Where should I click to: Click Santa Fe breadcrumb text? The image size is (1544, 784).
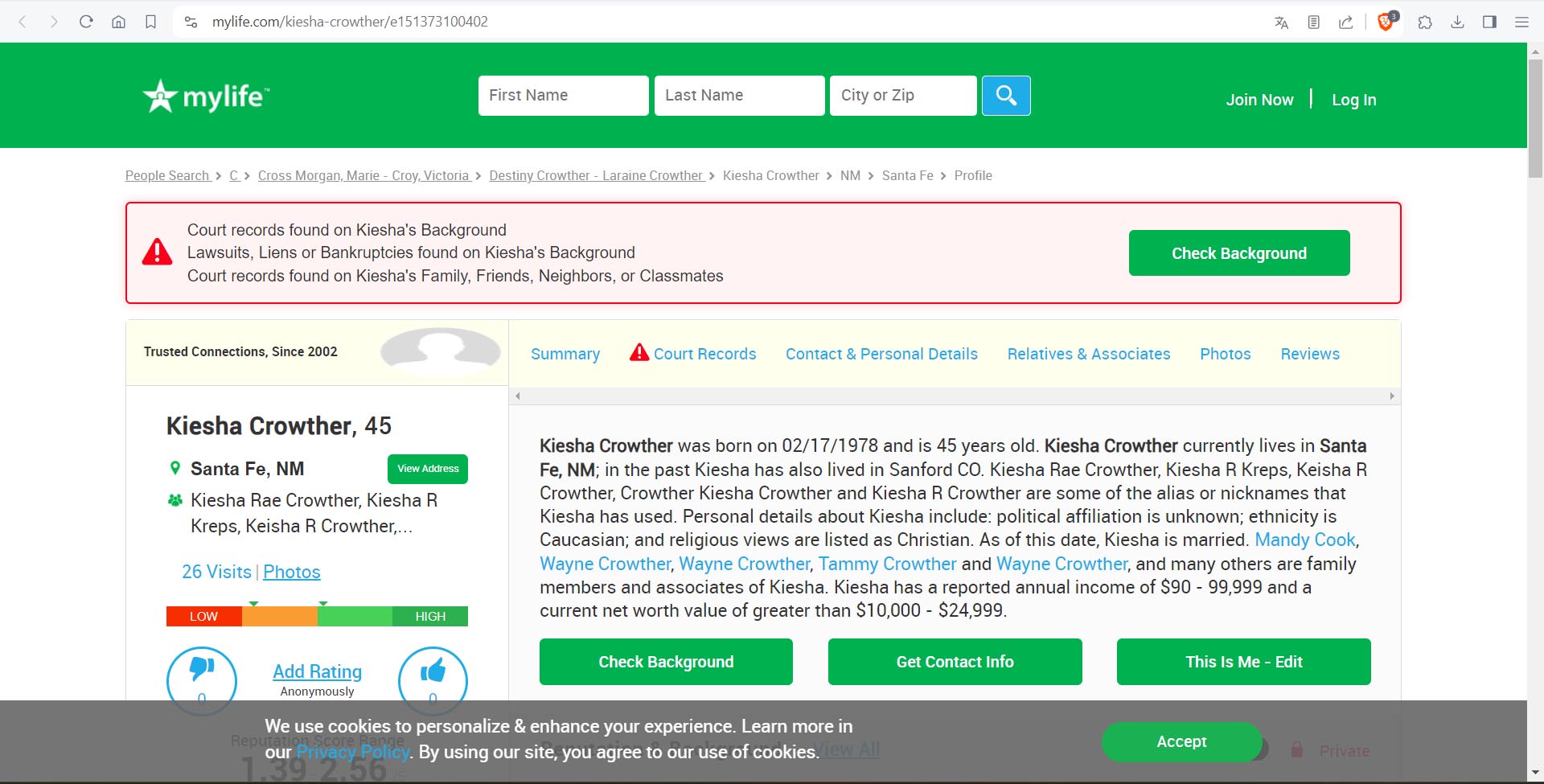(x=907, y=175)
